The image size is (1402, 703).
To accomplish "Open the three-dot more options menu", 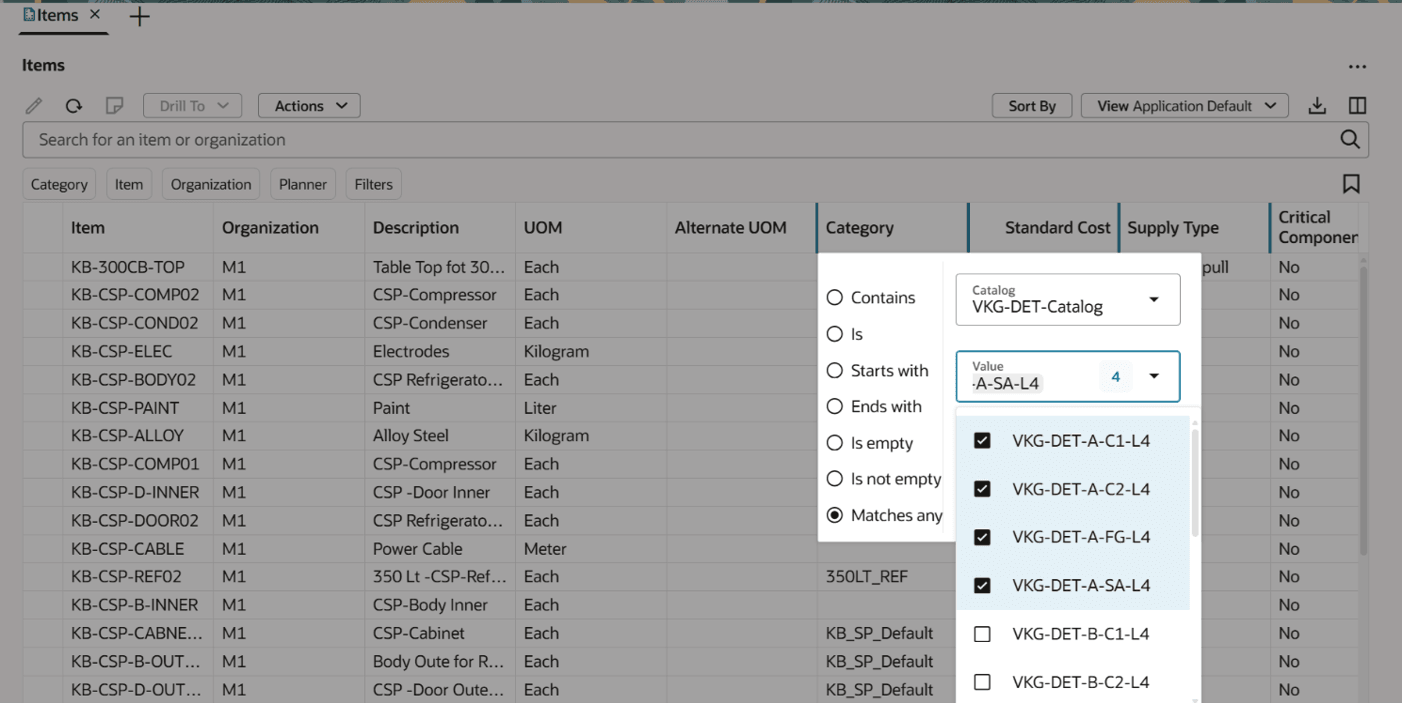I will coord(1357,67).
